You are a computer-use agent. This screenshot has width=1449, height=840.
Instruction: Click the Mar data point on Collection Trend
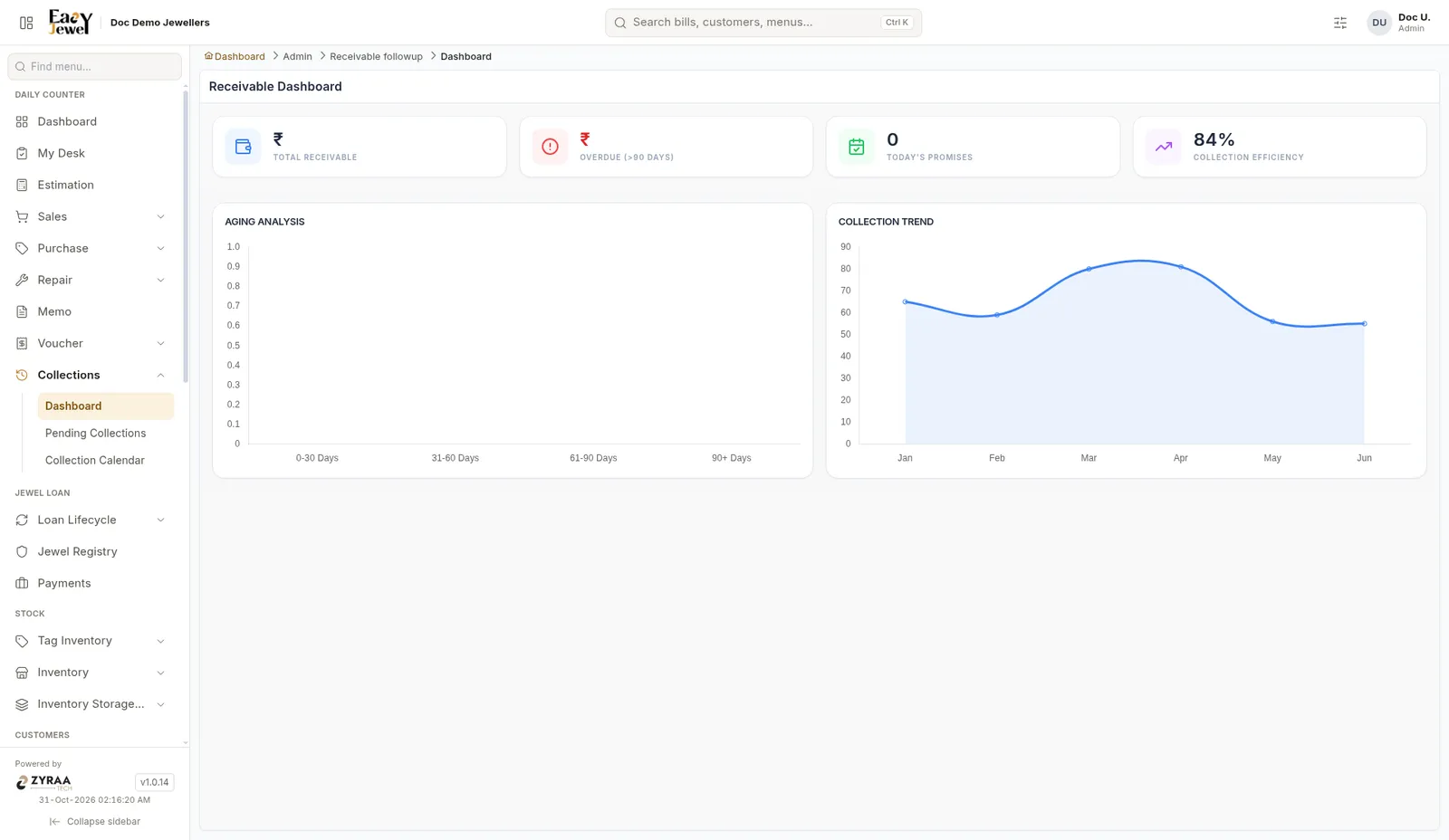tap(1089, 269)
